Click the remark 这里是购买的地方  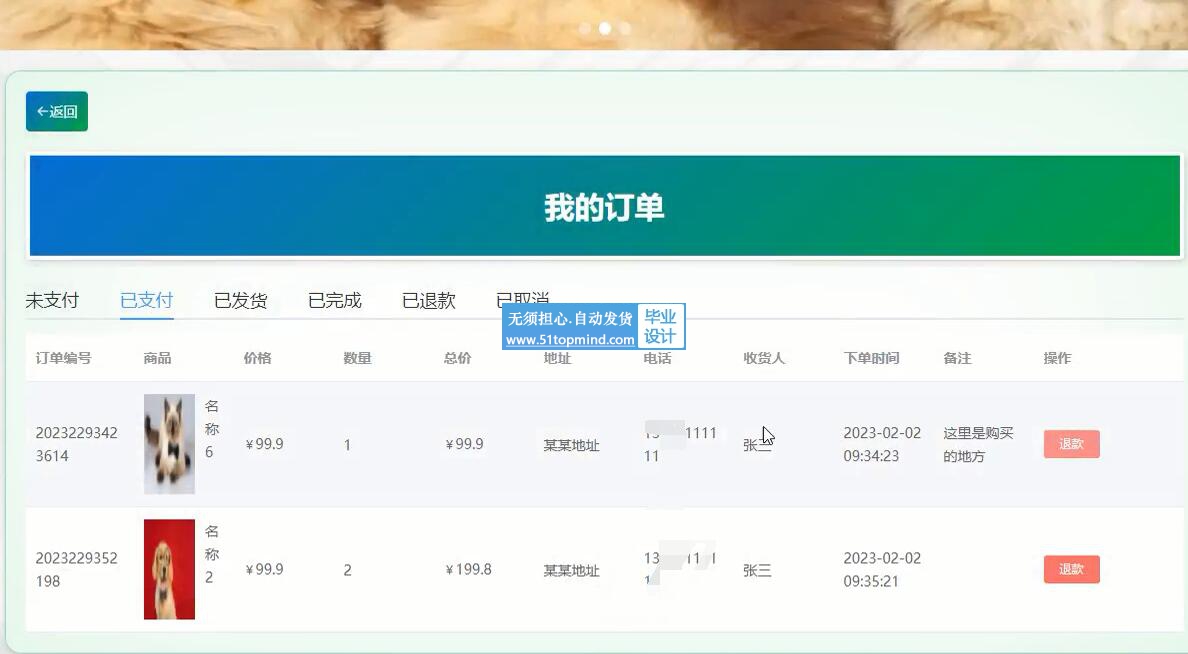pyautogui.click(x=978, y=444)
